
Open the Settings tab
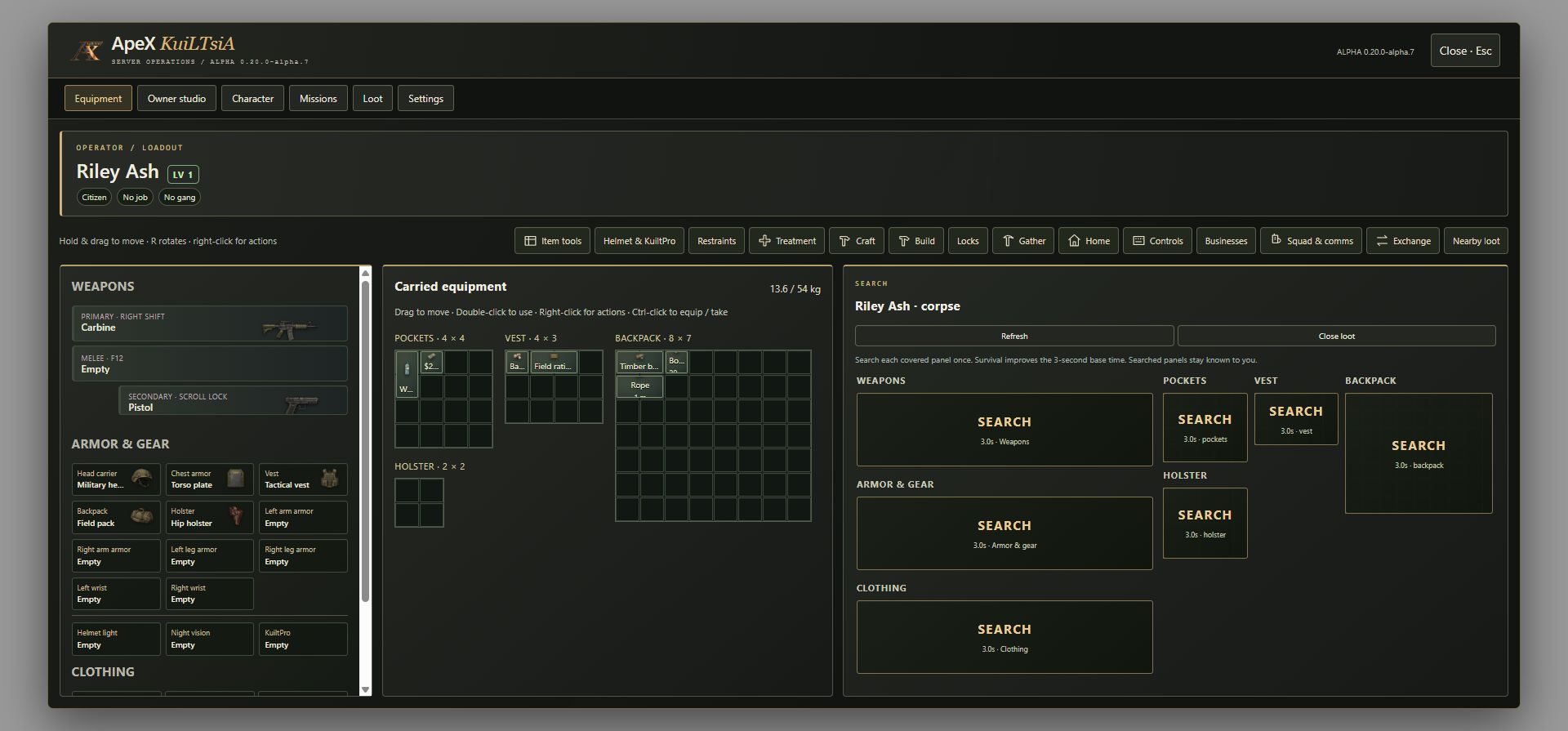tap(425, 99)
